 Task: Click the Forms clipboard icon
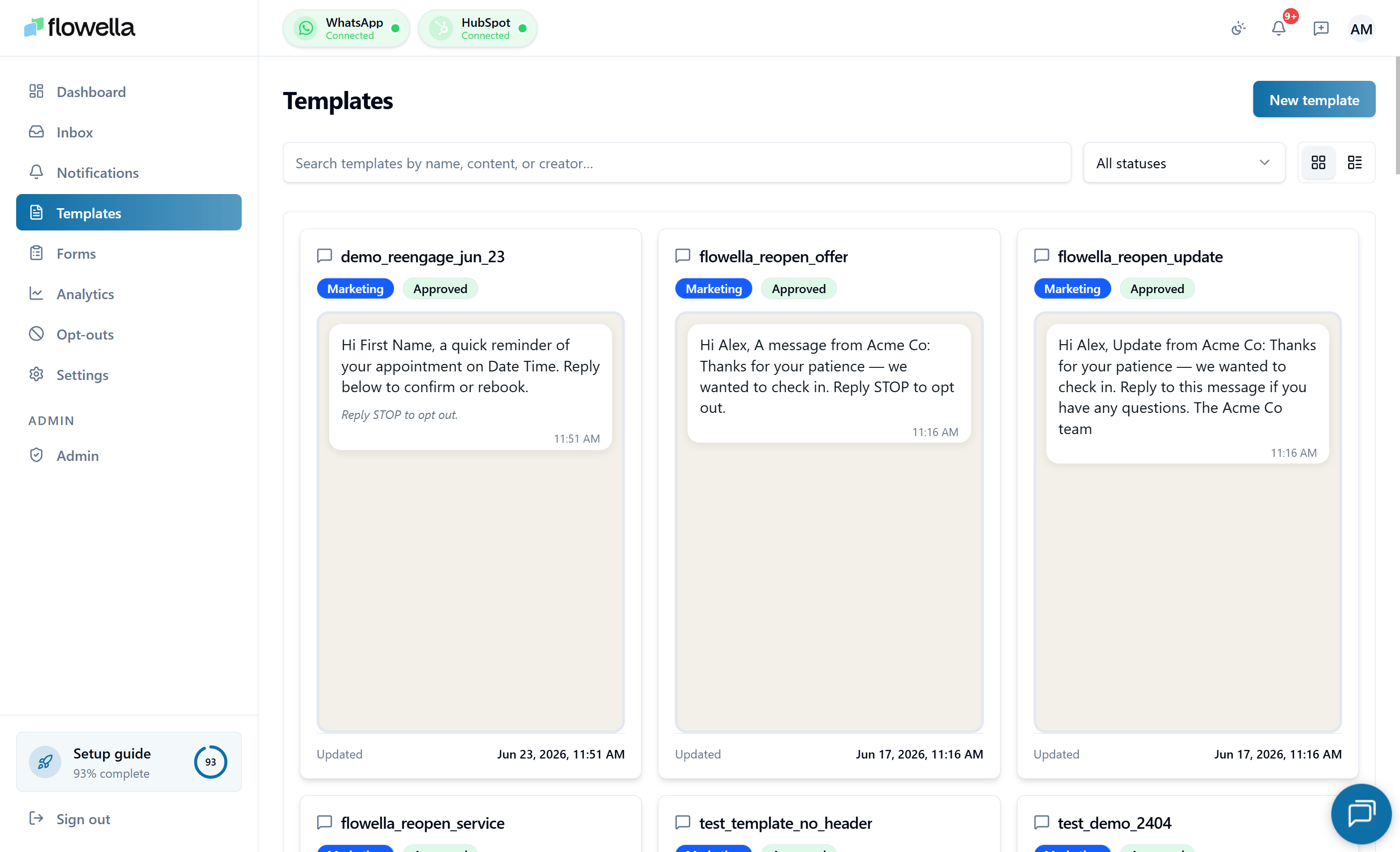pyautogui.click(x=36, y=252)
